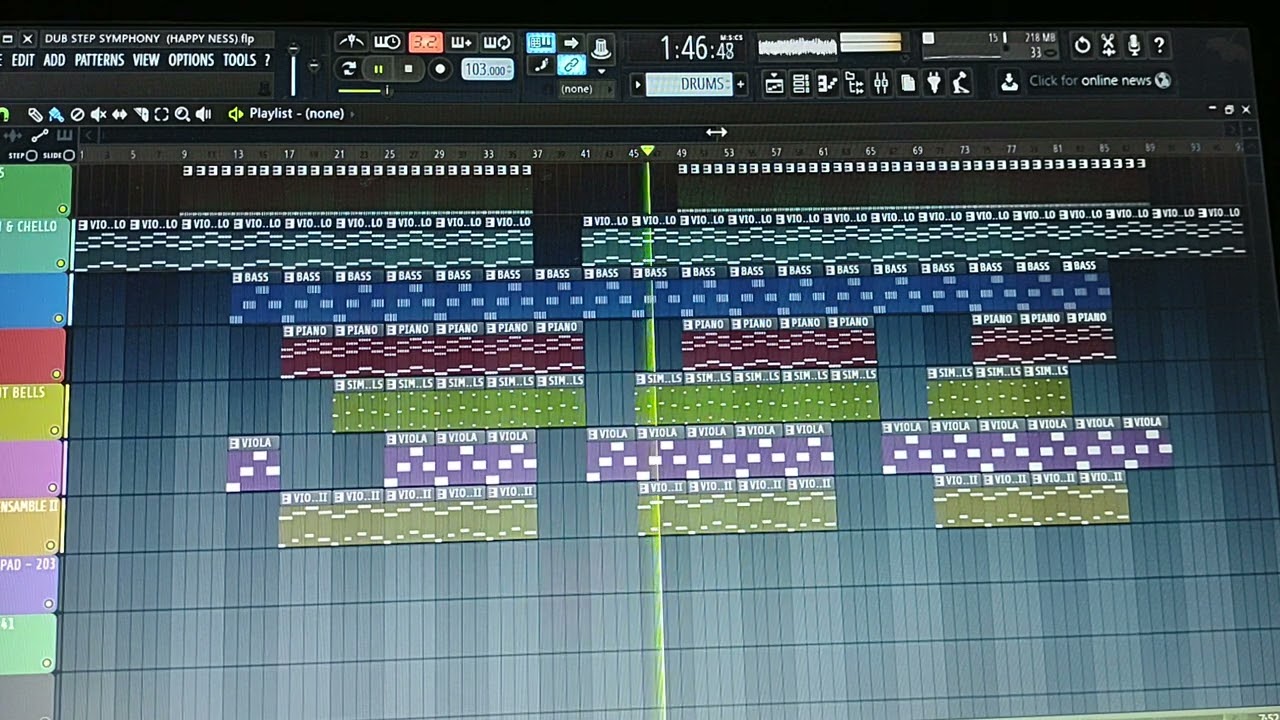
Task: Toggle the 3.2 recording countdown
Action: pos(425,42)
